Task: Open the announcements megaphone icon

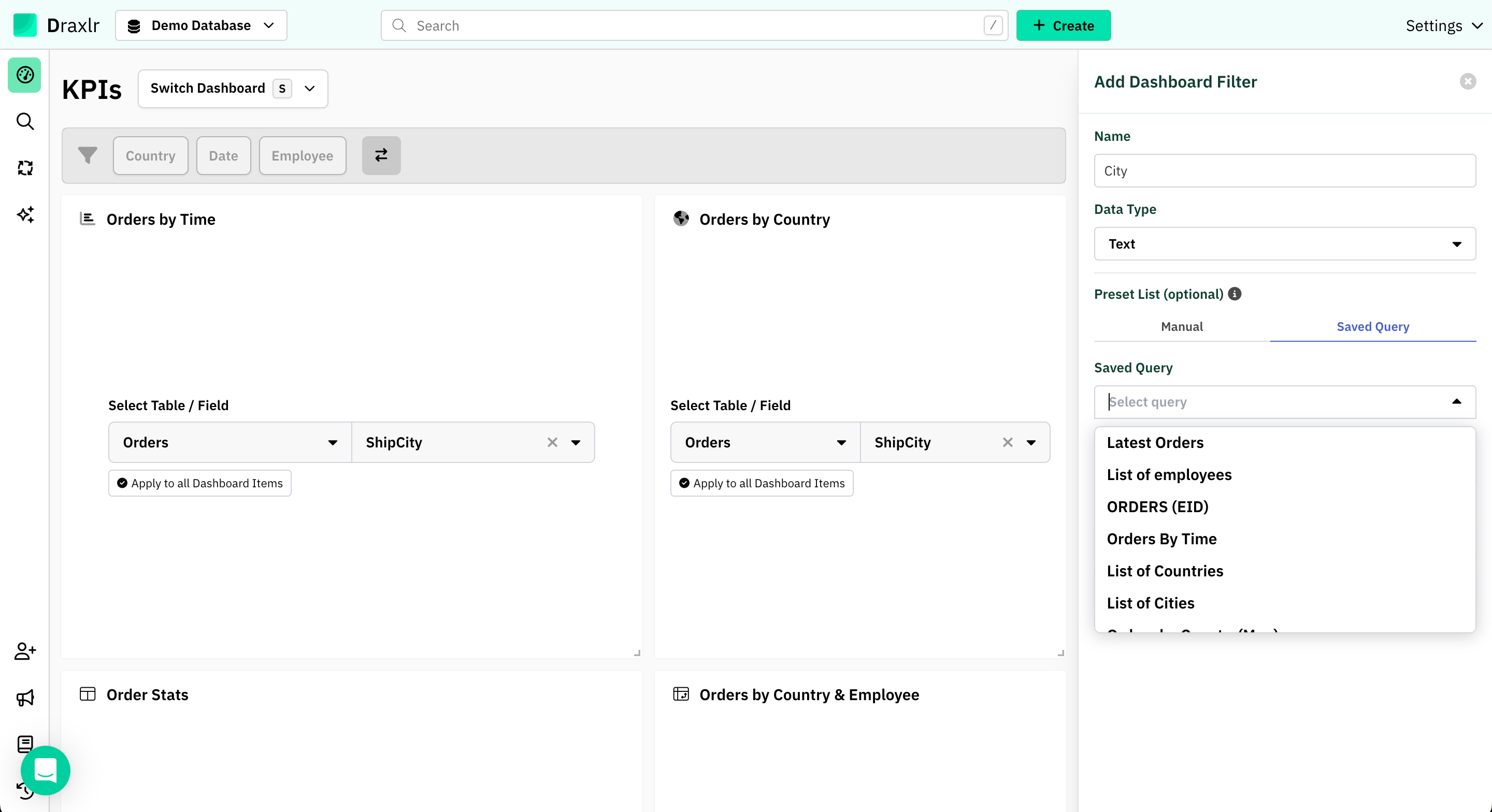Action: point(25,698)
